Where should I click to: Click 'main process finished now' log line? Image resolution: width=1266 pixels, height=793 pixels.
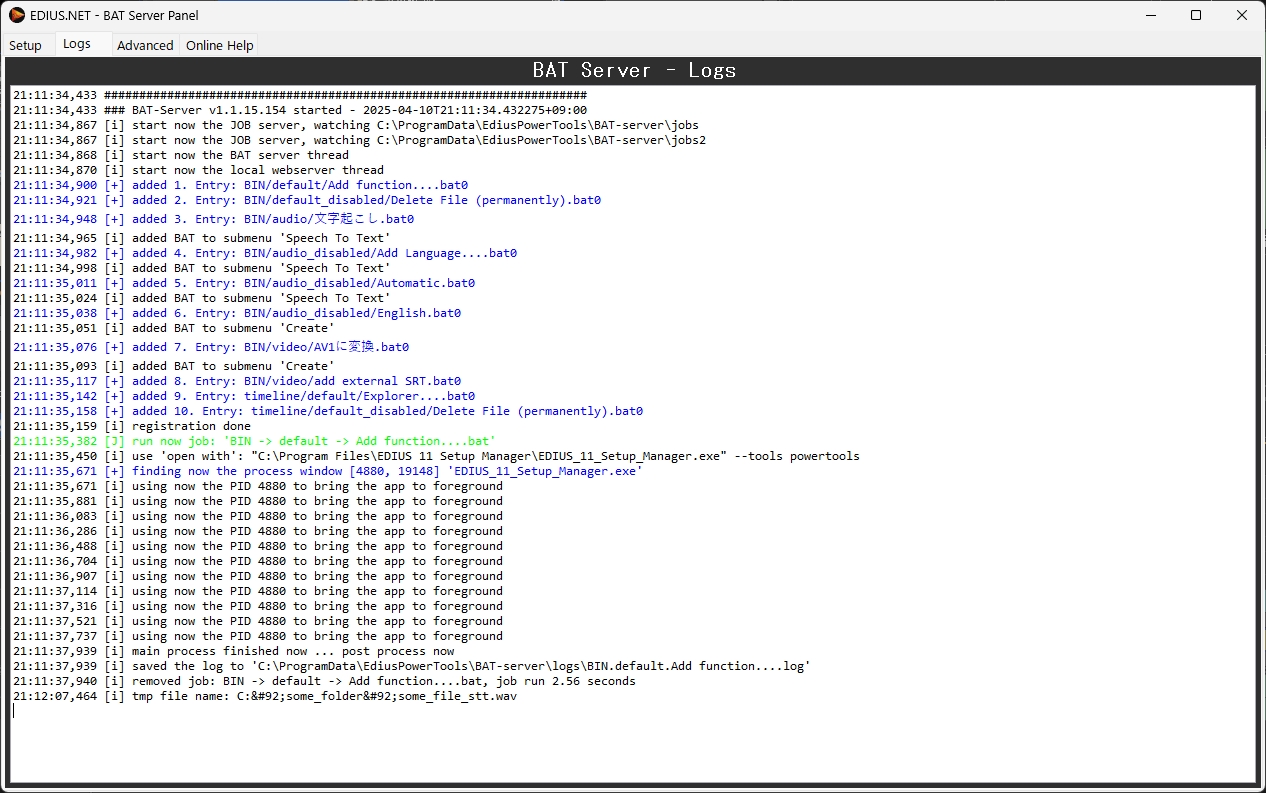233,651
